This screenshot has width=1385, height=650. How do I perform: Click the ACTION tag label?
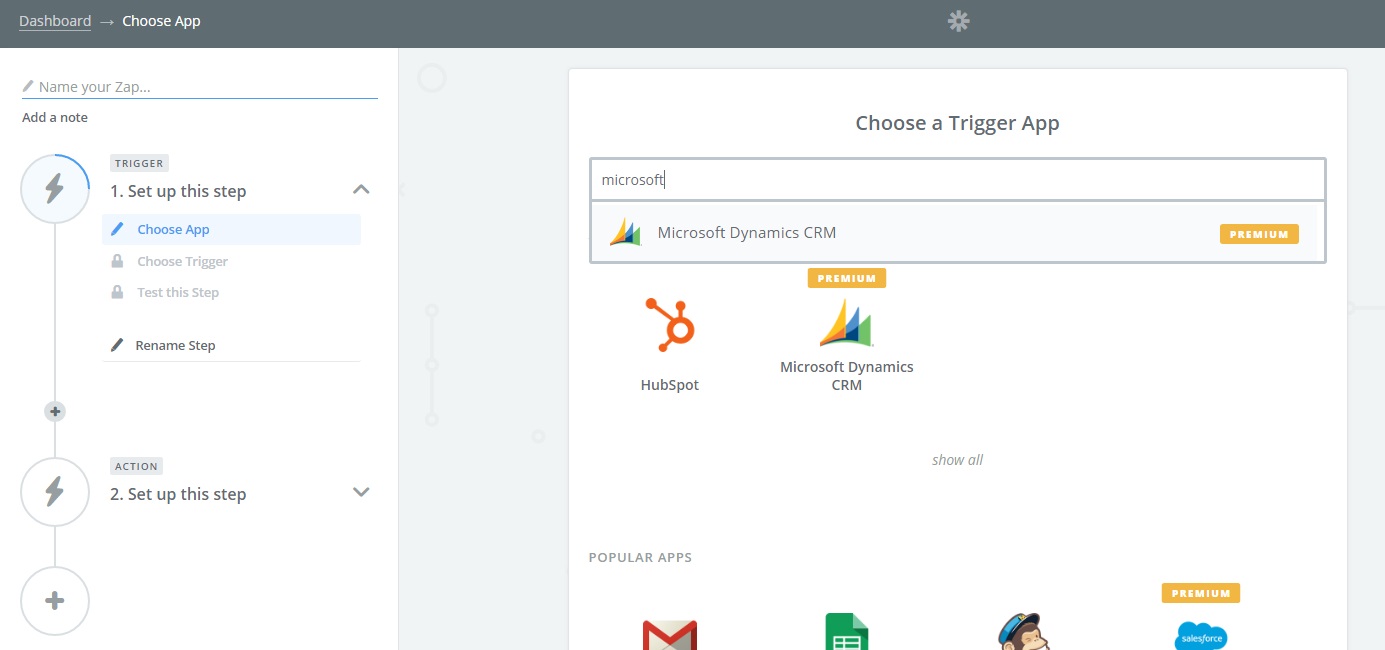(136, 466)
